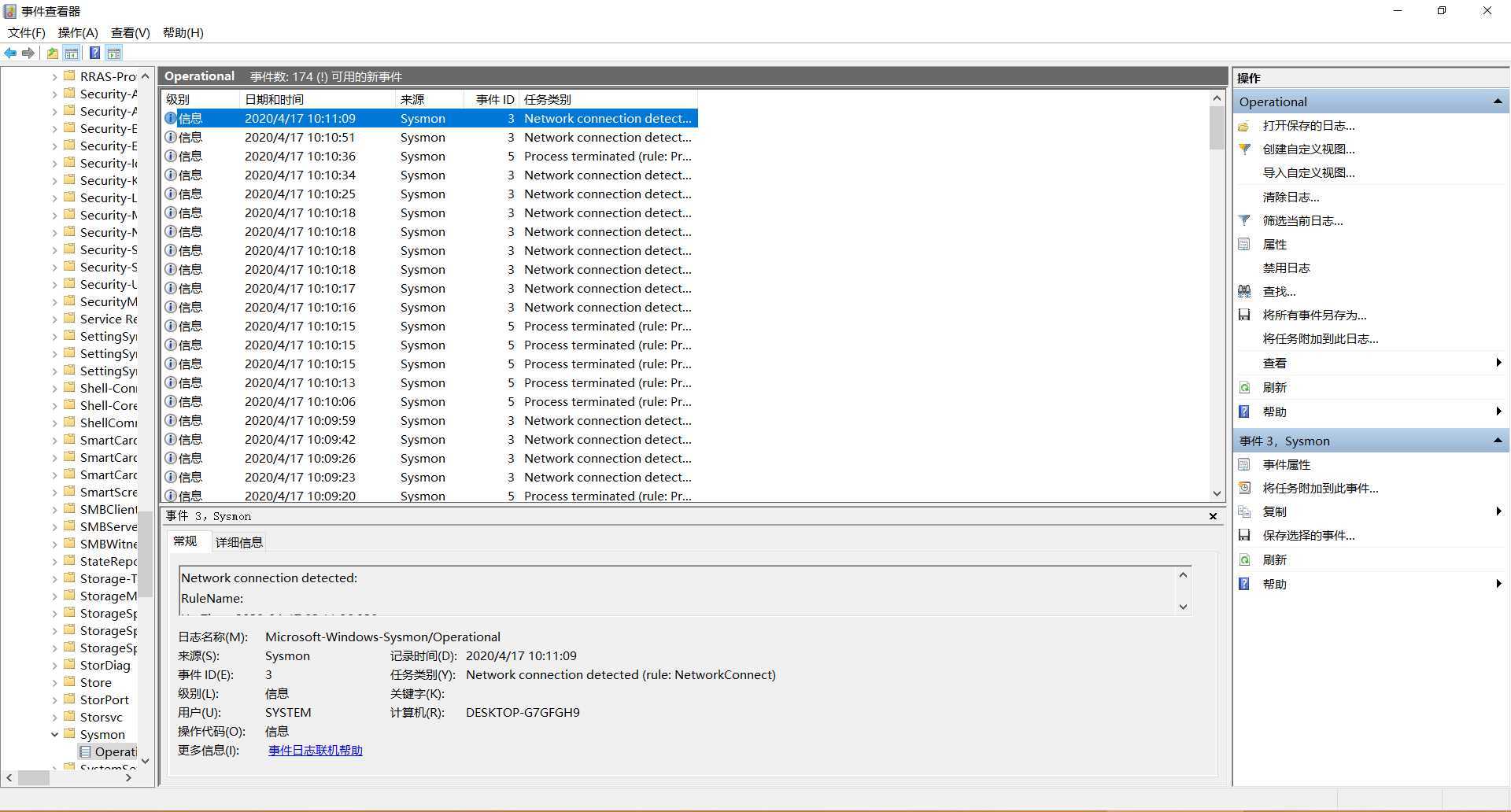Click the copy icon beside 复制

click(x=1244, y=512)
